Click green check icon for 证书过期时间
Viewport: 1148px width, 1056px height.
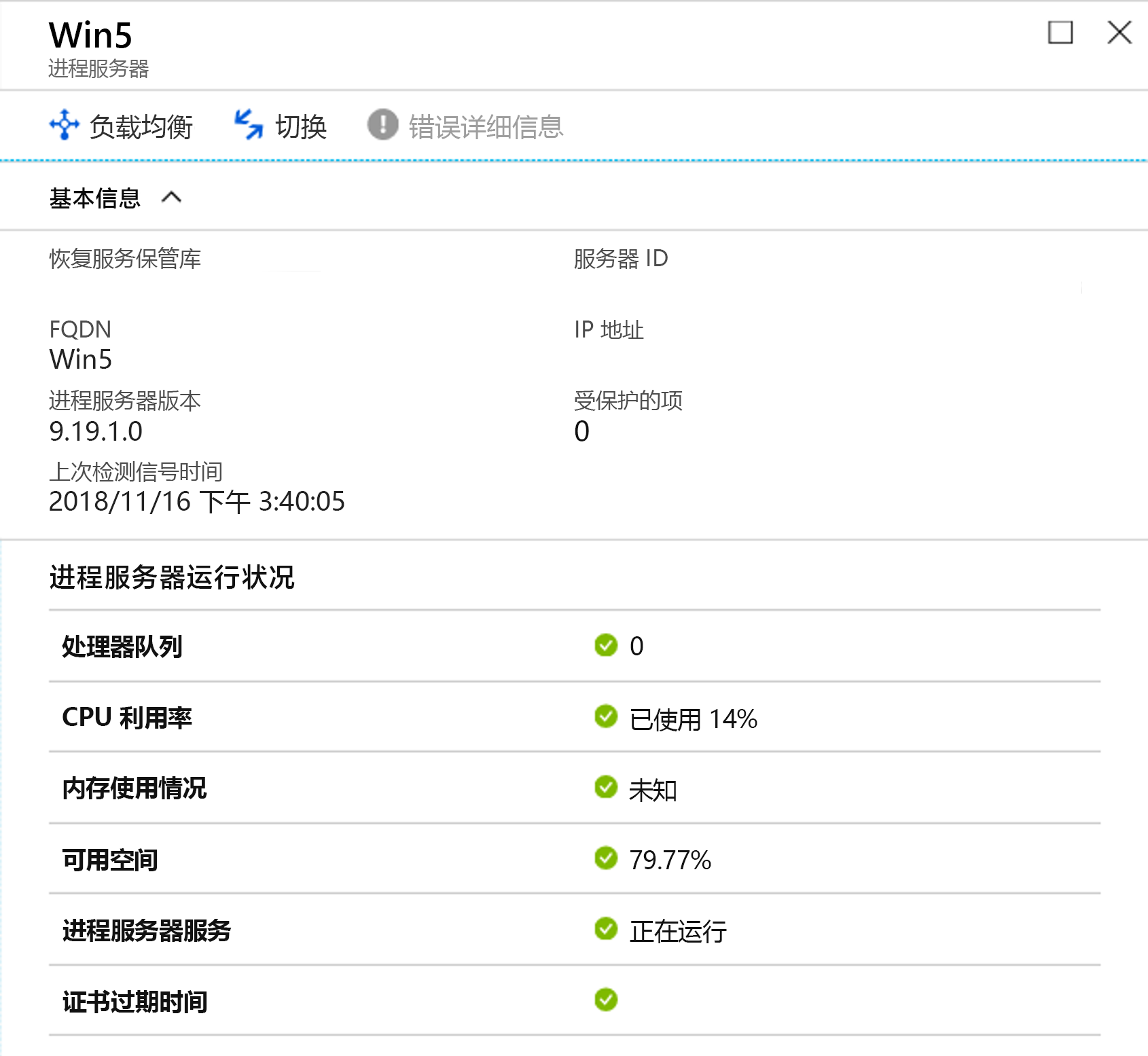pos(606,1000)
